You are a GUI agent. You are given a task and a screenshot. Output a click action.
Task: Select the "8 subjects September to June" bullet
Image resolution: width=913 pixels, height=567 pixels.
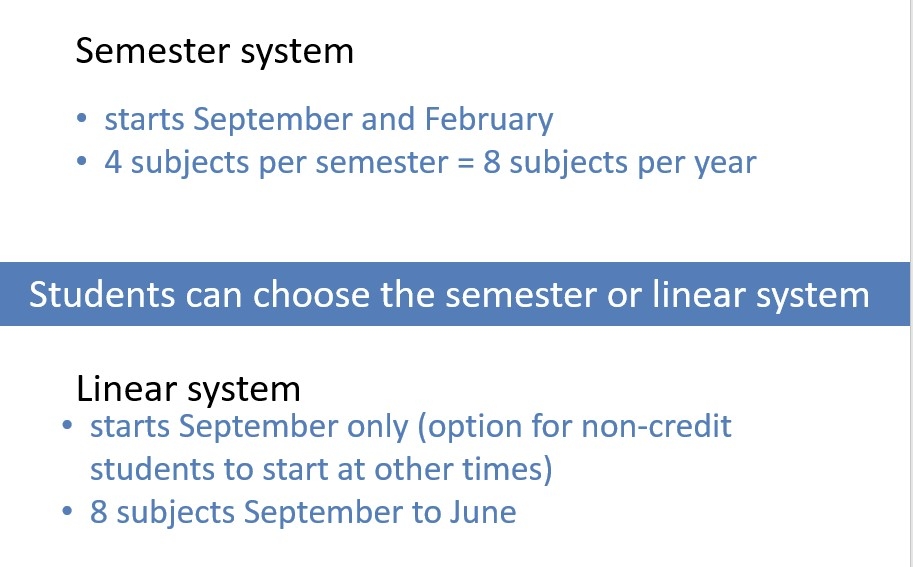303,512
